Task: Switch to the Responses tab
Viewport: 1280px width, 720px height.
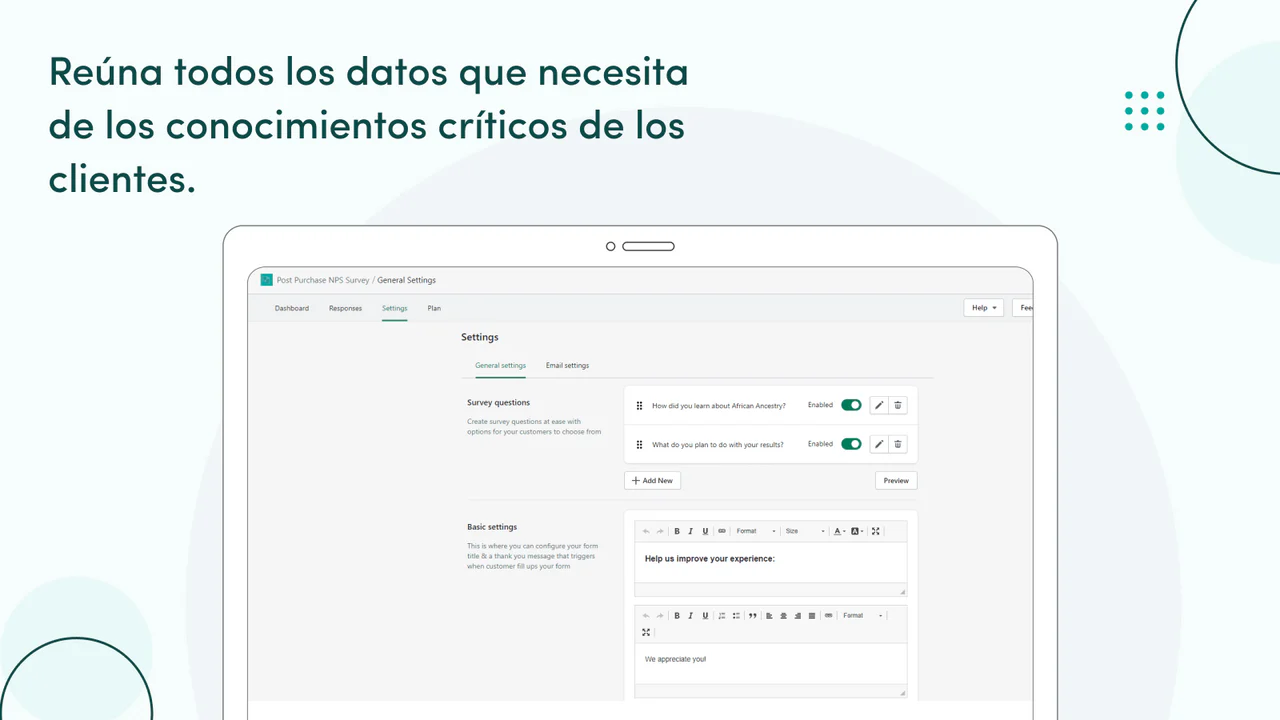Action: tap(345, 308)
